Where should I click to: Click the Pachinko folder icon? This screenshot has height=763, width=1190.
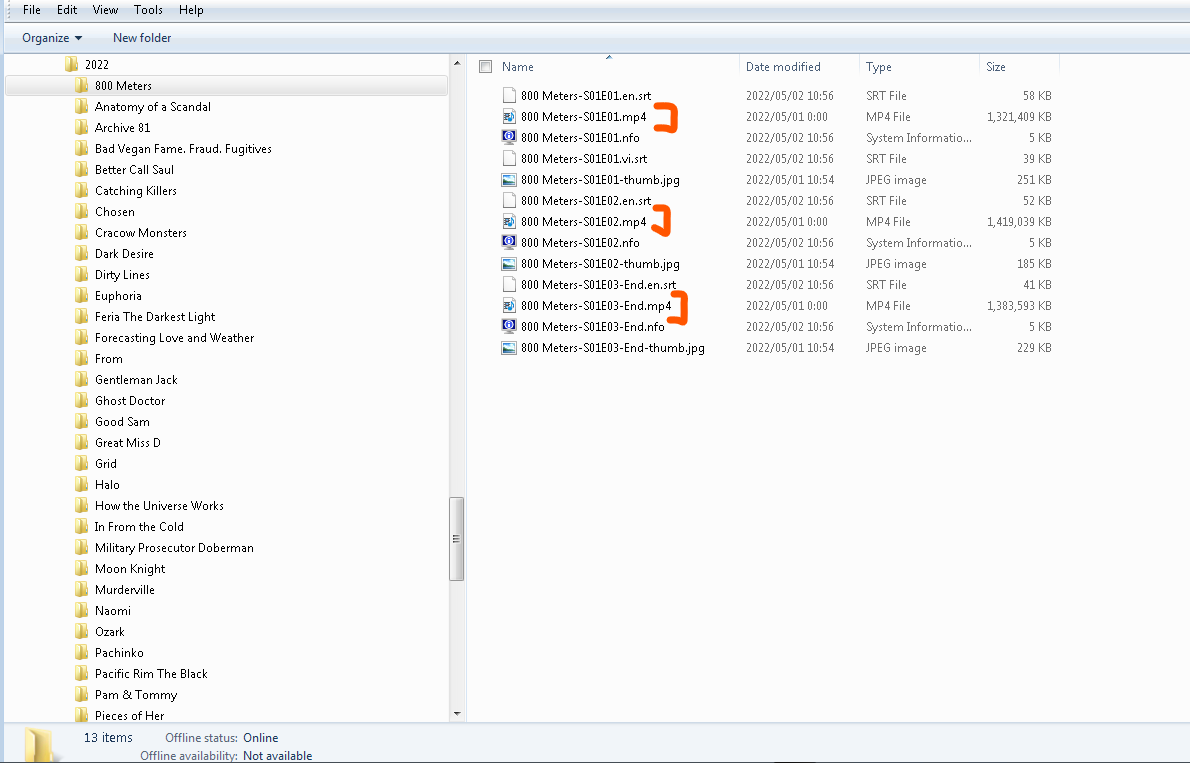82,653
